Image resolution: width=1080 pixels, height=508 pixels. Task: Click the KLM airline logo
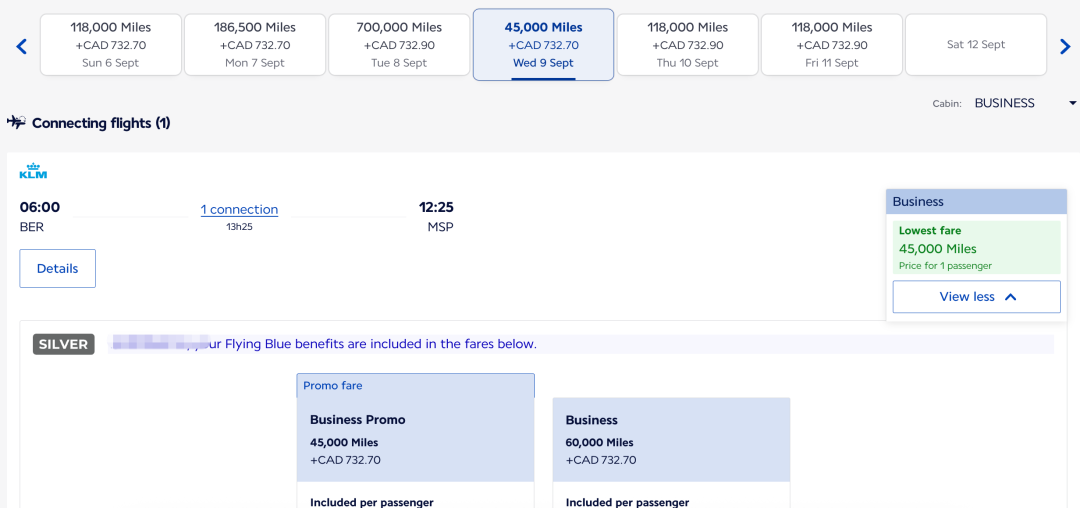click(33, 171)
